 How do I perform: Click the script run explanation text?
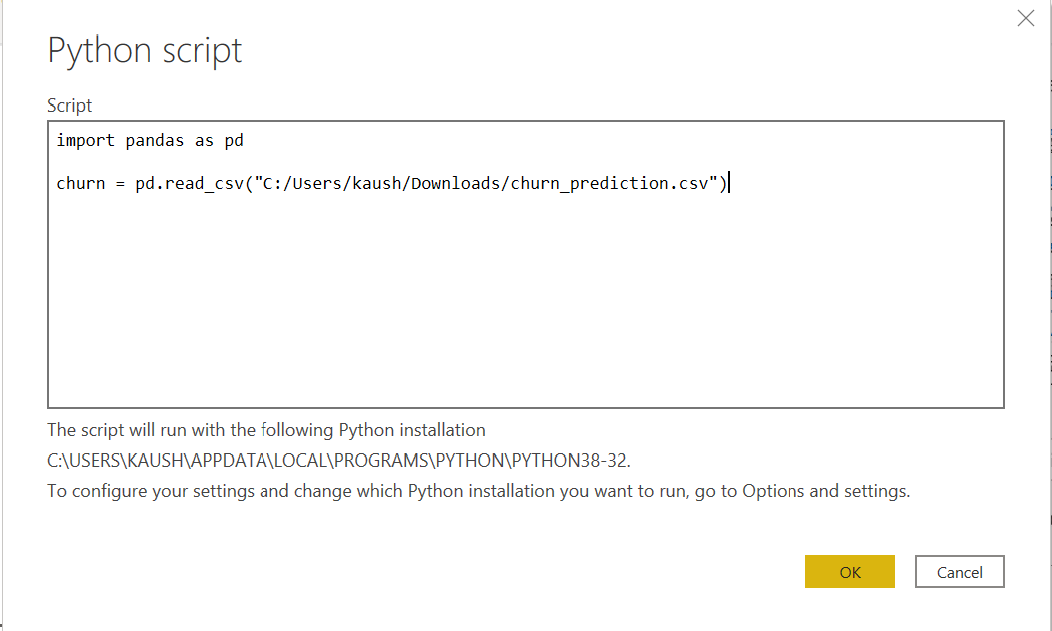(x=266, y=429)
